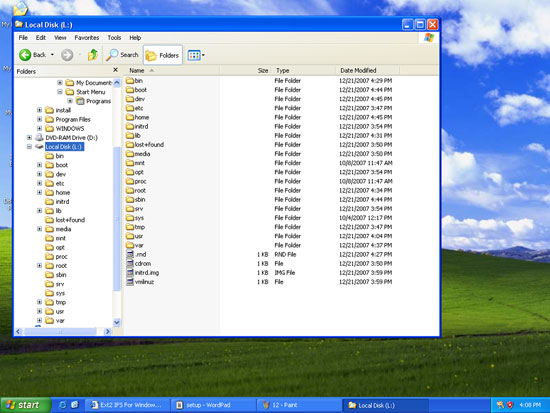Close the Folders pane with X
Viewport: 550px width, 413px height.
(115, 70)
